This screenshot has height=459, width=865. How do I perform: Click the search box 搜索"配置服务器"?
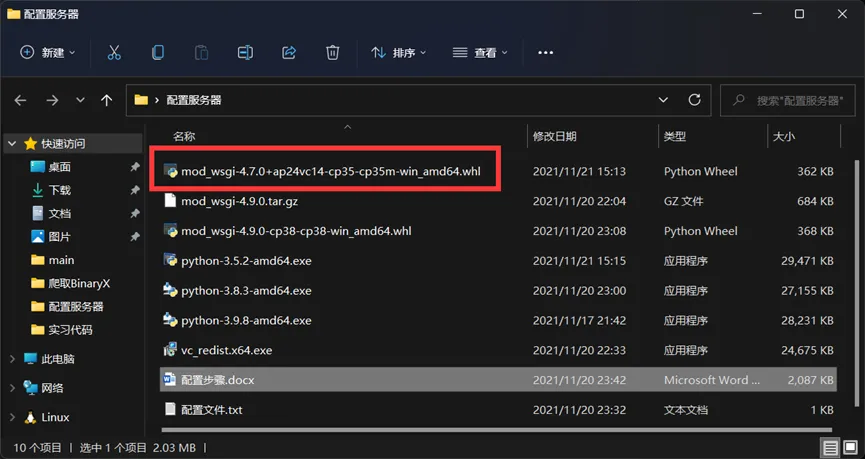coord(788,100)
